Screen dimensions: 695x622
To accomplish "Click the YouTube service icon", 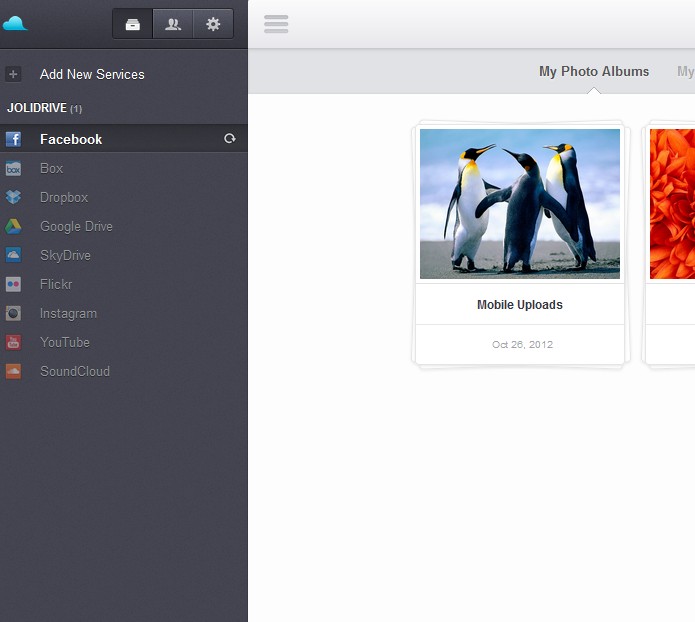I will coord(13,342).
